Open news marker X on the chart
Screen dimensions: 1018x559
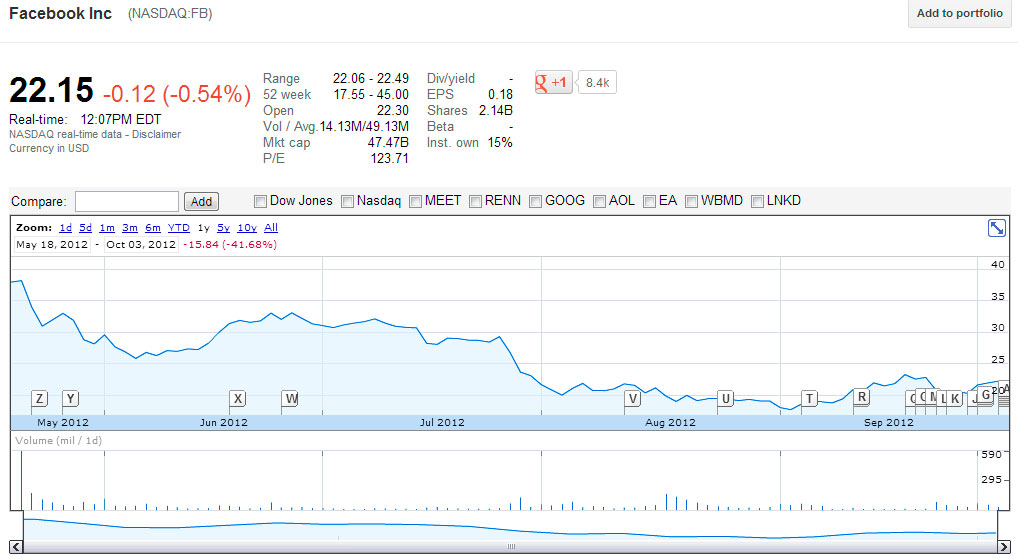tap(238, 399)
